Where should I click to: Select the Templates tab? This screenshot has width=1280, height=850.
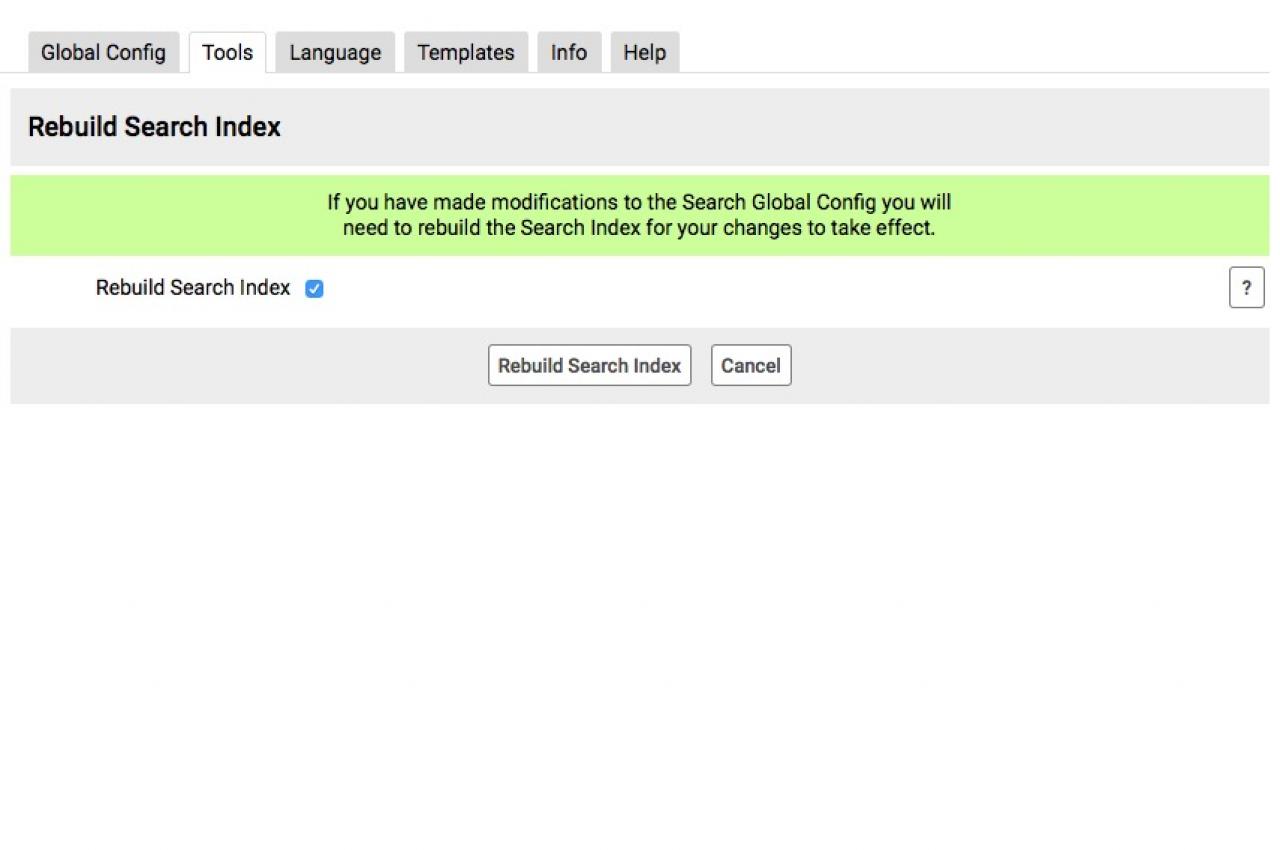coord(466,53)
